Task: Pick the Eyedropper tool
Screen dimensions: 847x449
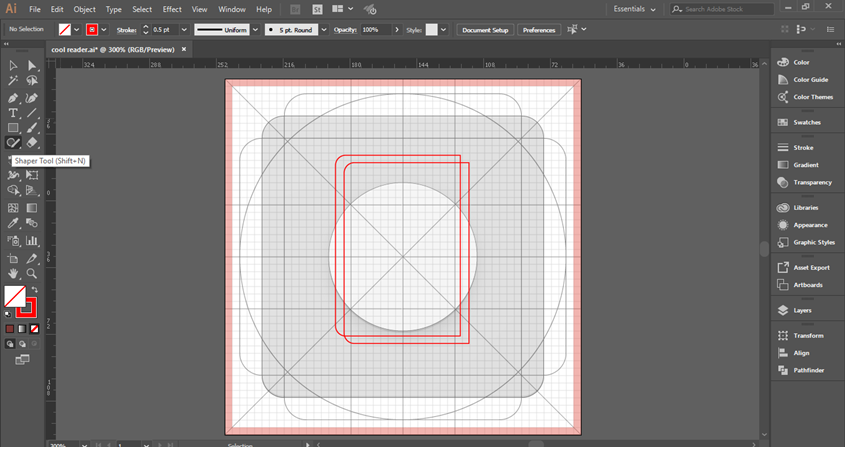Action: tap(13, 223)
